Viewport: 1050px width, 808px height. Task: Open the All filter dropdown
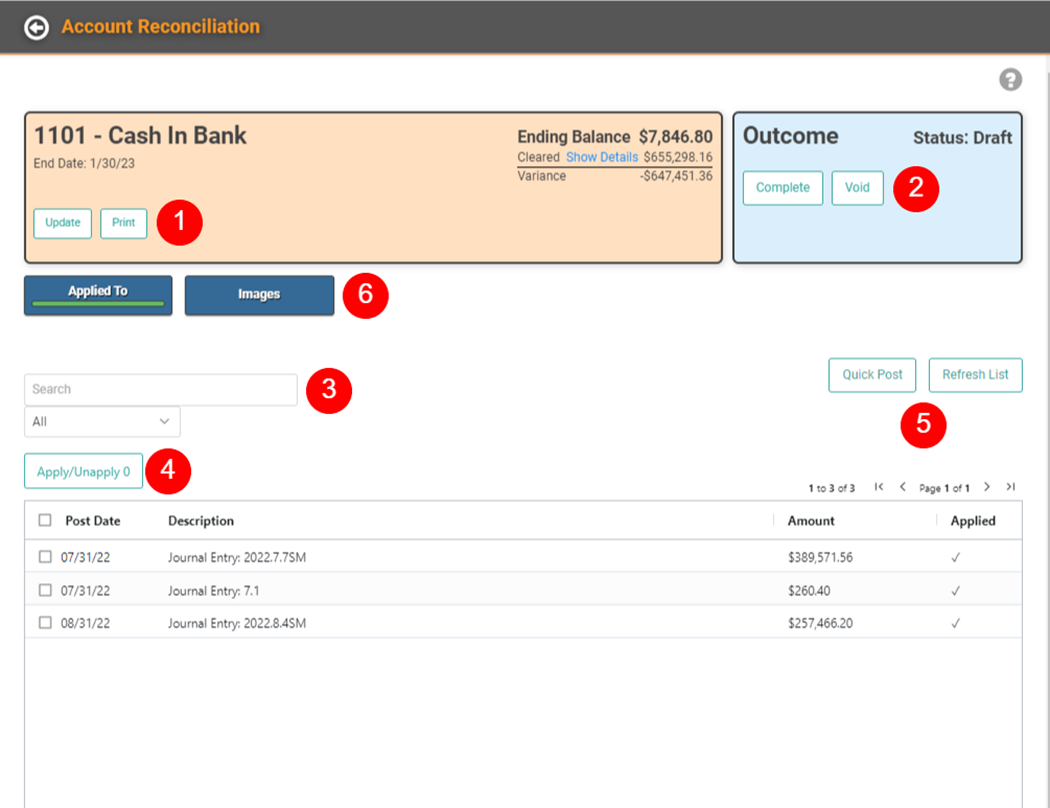coord(102,422)
